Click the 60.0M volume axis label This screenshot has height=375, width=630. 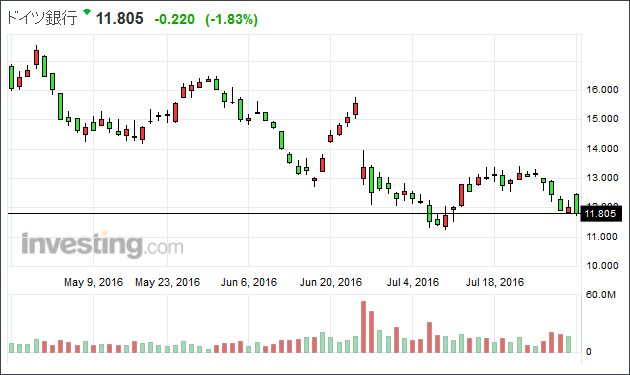pos(601,295)
